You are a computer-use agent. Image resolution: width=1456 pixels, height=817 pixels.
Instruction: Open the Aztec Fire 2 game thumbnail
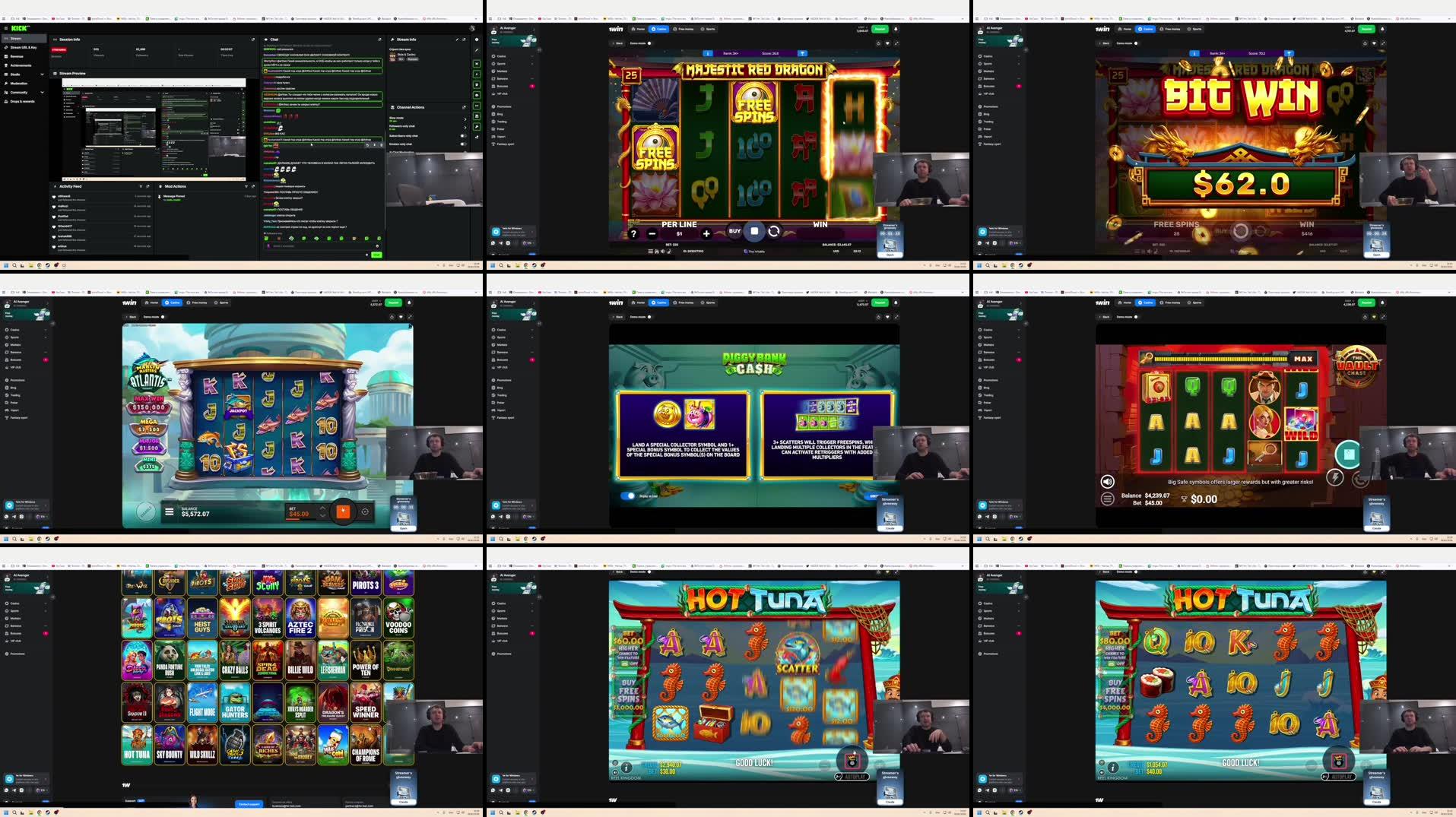click(300, 618)
